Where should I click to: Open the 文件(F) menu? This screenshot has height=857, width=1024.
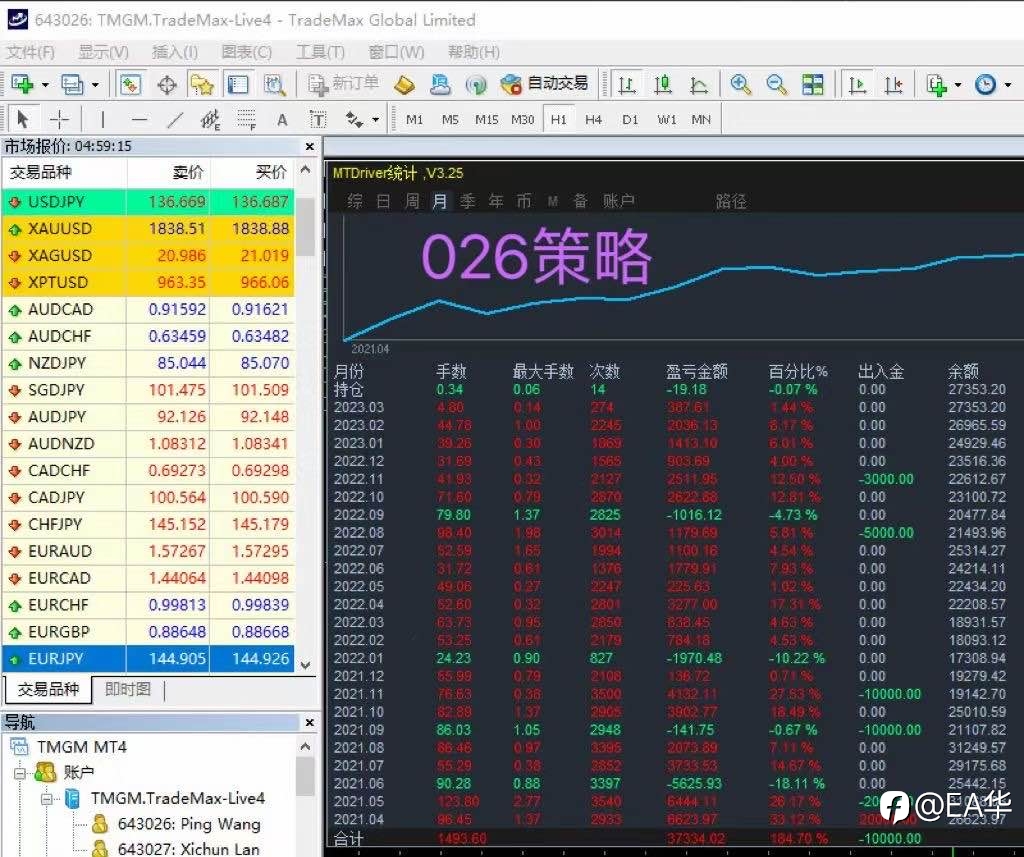pos(30,52)
